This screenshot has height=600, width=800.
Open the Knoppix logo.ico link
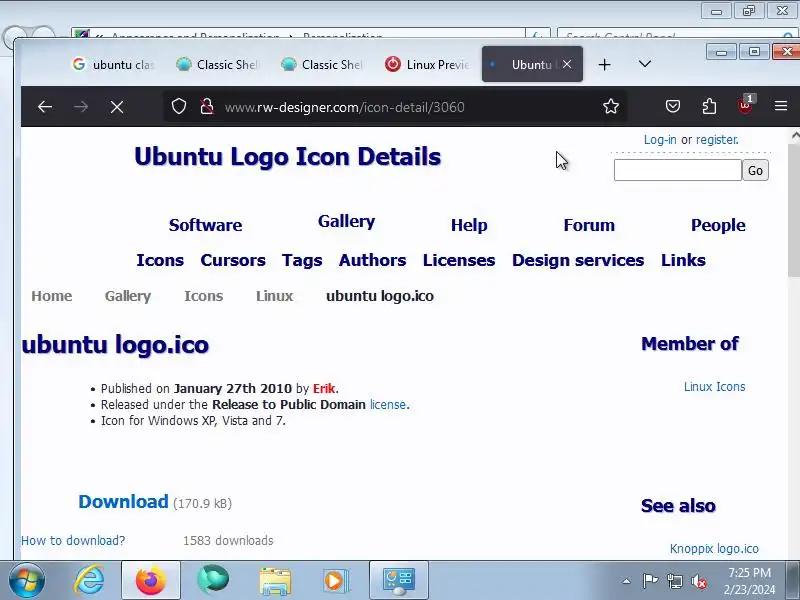pyautogui.click(x=714, y=548)
